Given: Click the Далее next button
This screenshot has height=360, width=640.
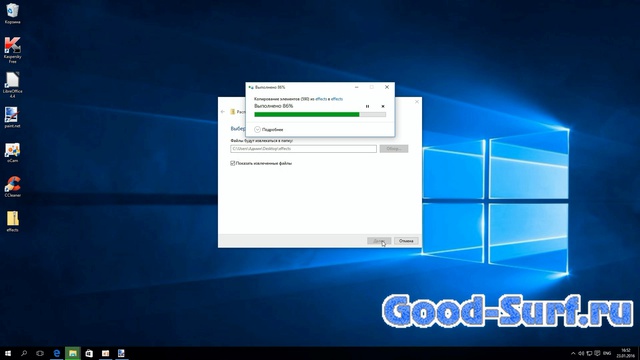Looking at the screenshot, I should pyautogui.click(x=379, y=241).
